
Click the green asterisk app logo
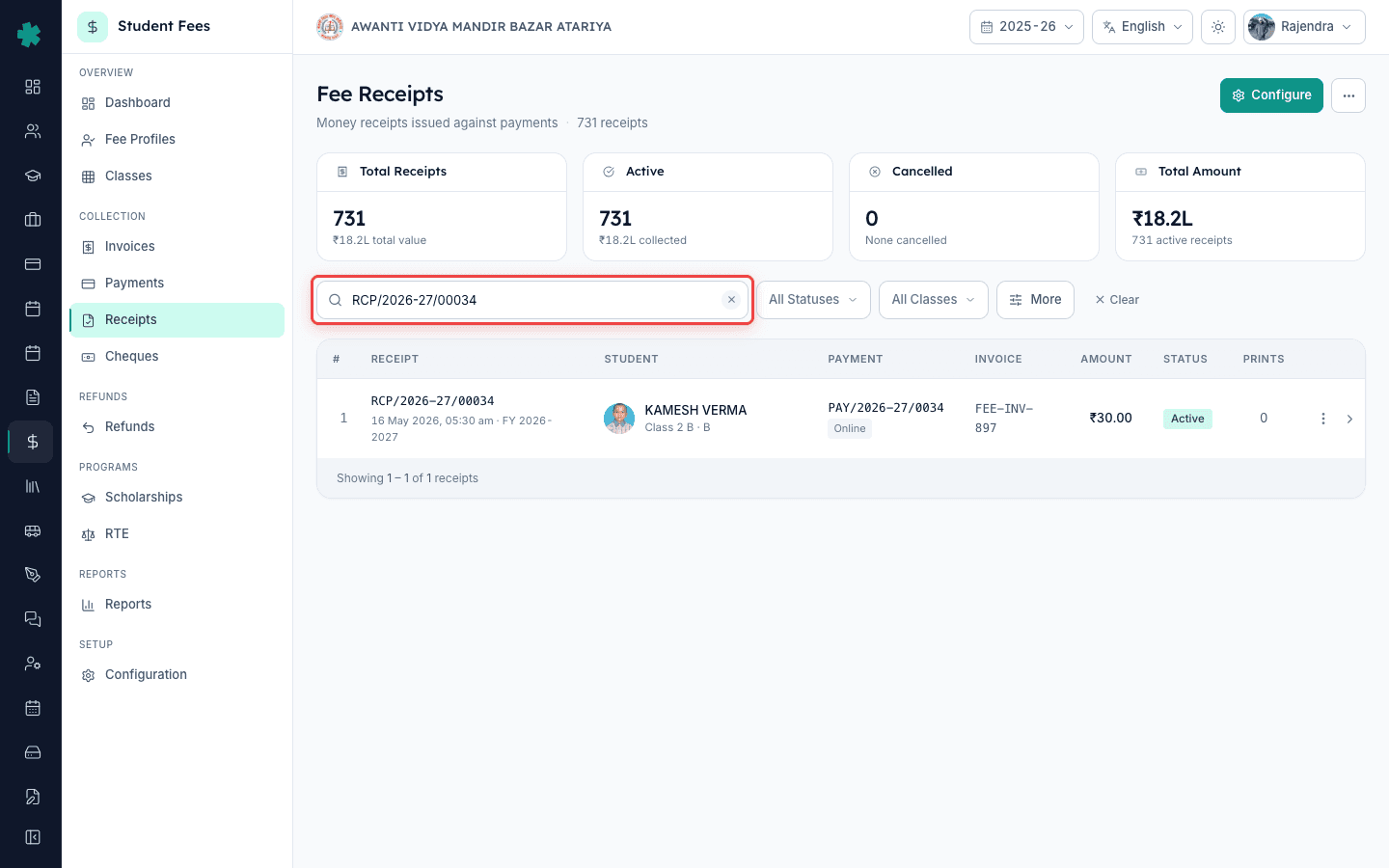click(29, 35)
